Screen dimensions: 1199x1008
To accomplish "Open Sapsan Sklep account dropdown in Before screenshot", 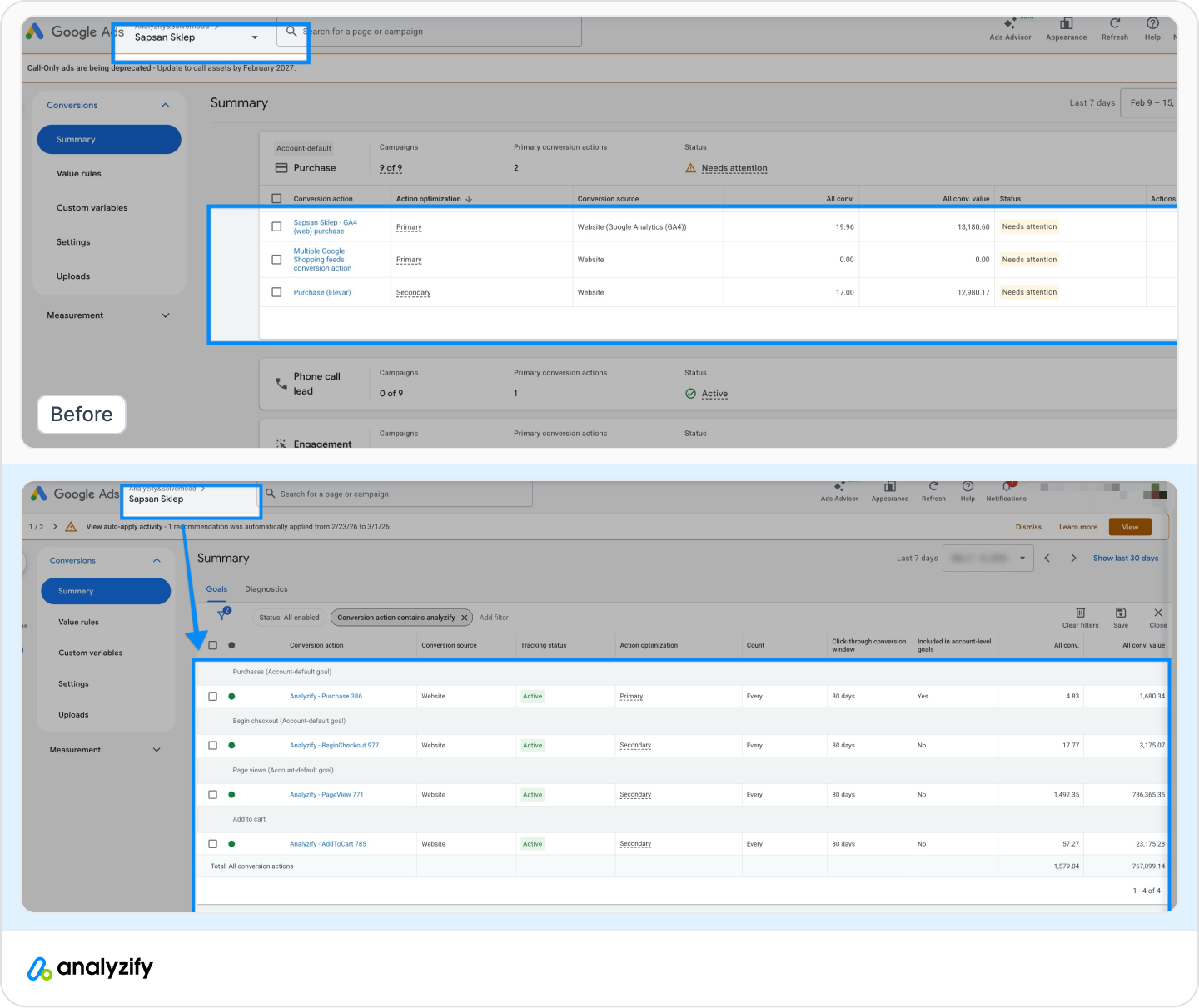I will 255,37.
